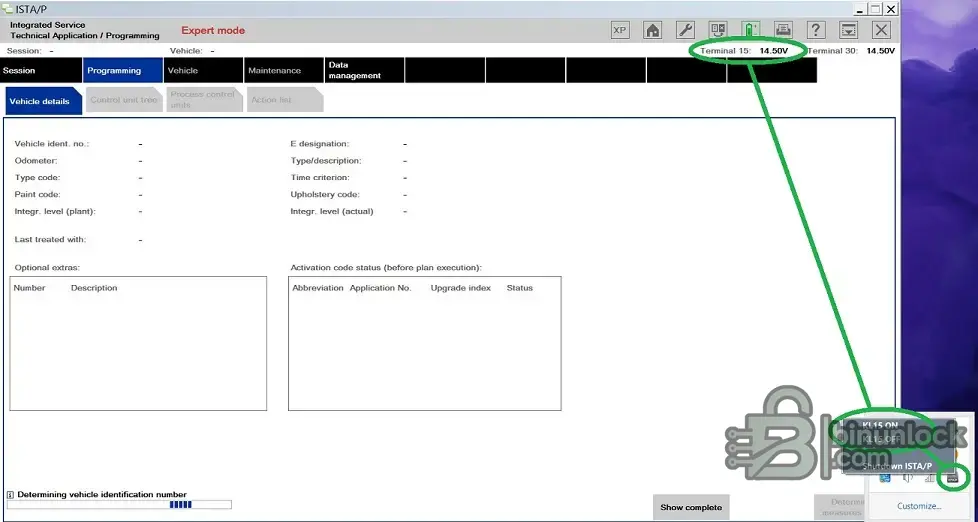Open help with the question mark icon
978x522 pixels.
point(816,30)
